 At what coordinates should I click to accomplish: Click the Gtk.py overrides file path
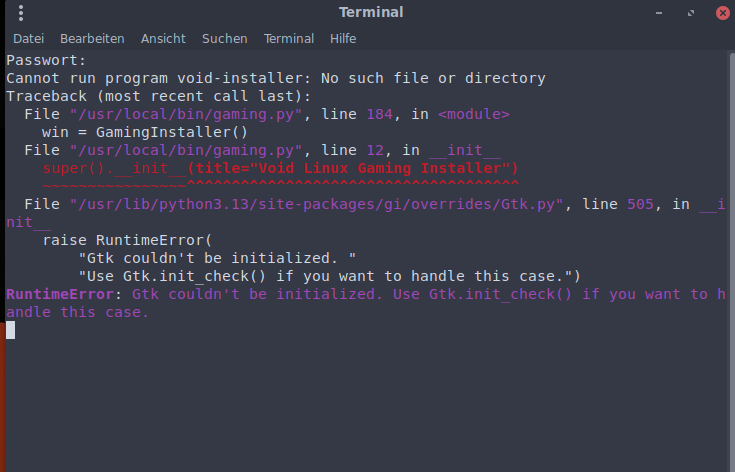(318, 204)
